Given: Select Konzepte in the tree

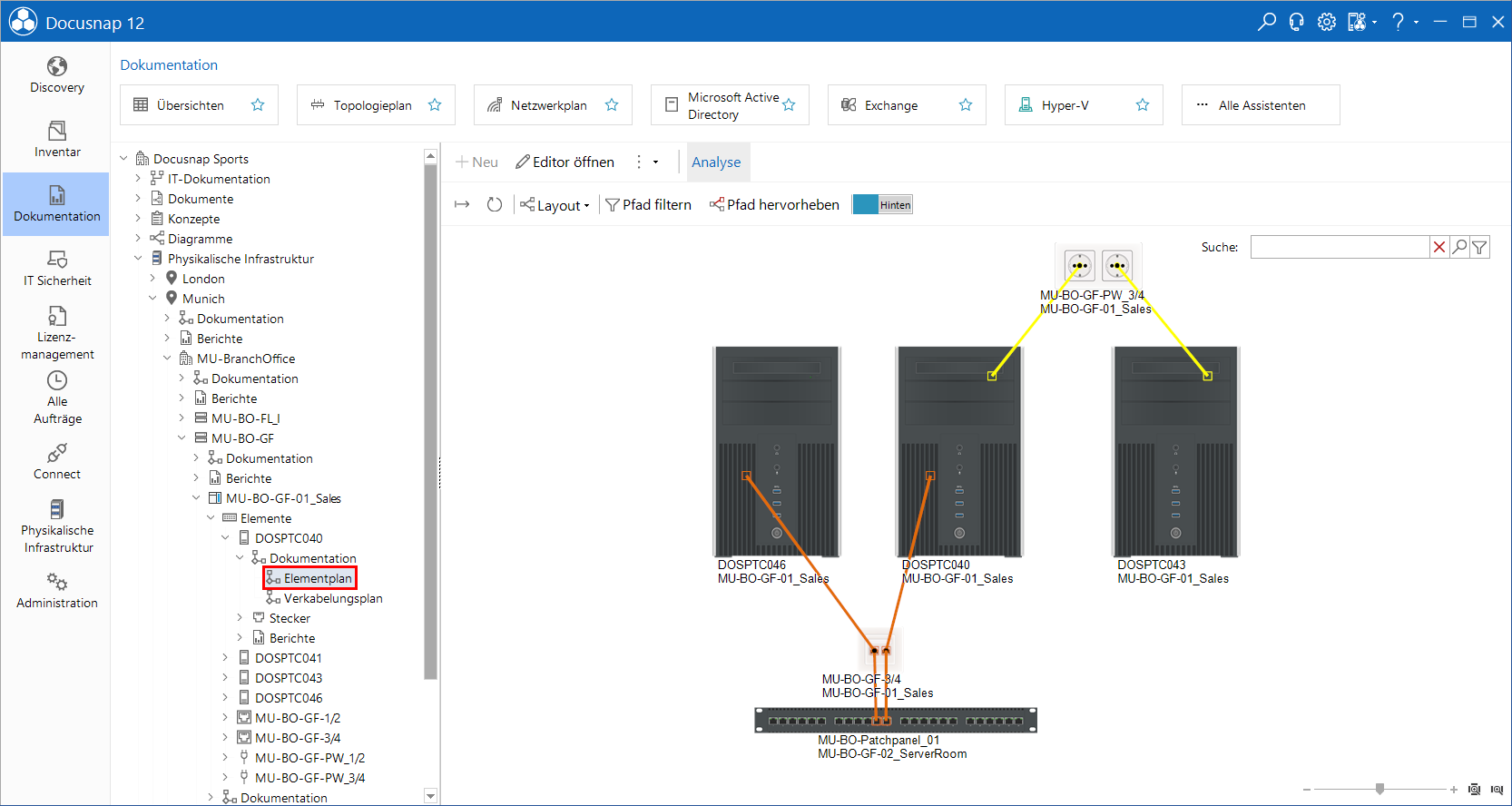Looking at the screenshot, I should click(x=193, y=219).
